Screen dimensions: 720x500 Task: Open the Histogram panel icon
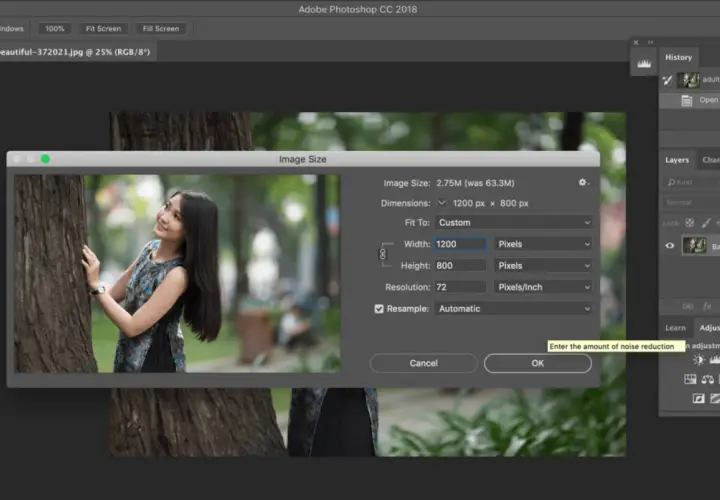644,63
